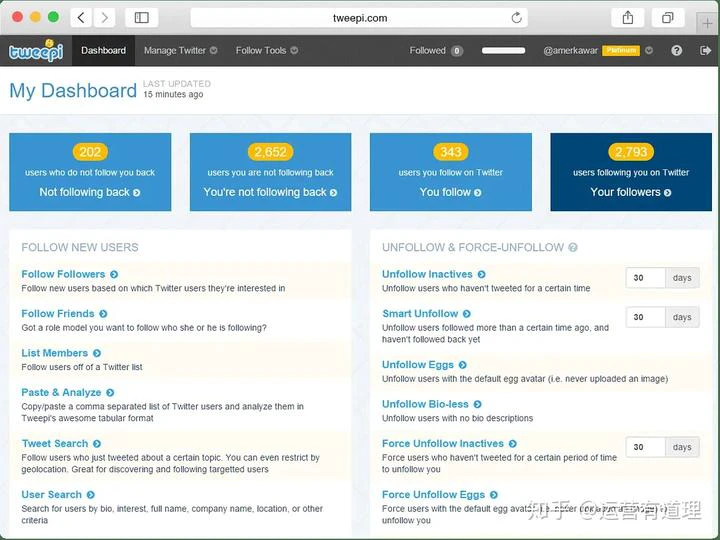This screenshot has width=720, height=540.
Task: Open You're not following back tile
Action: pyautogui.click(x=270, y=172)
